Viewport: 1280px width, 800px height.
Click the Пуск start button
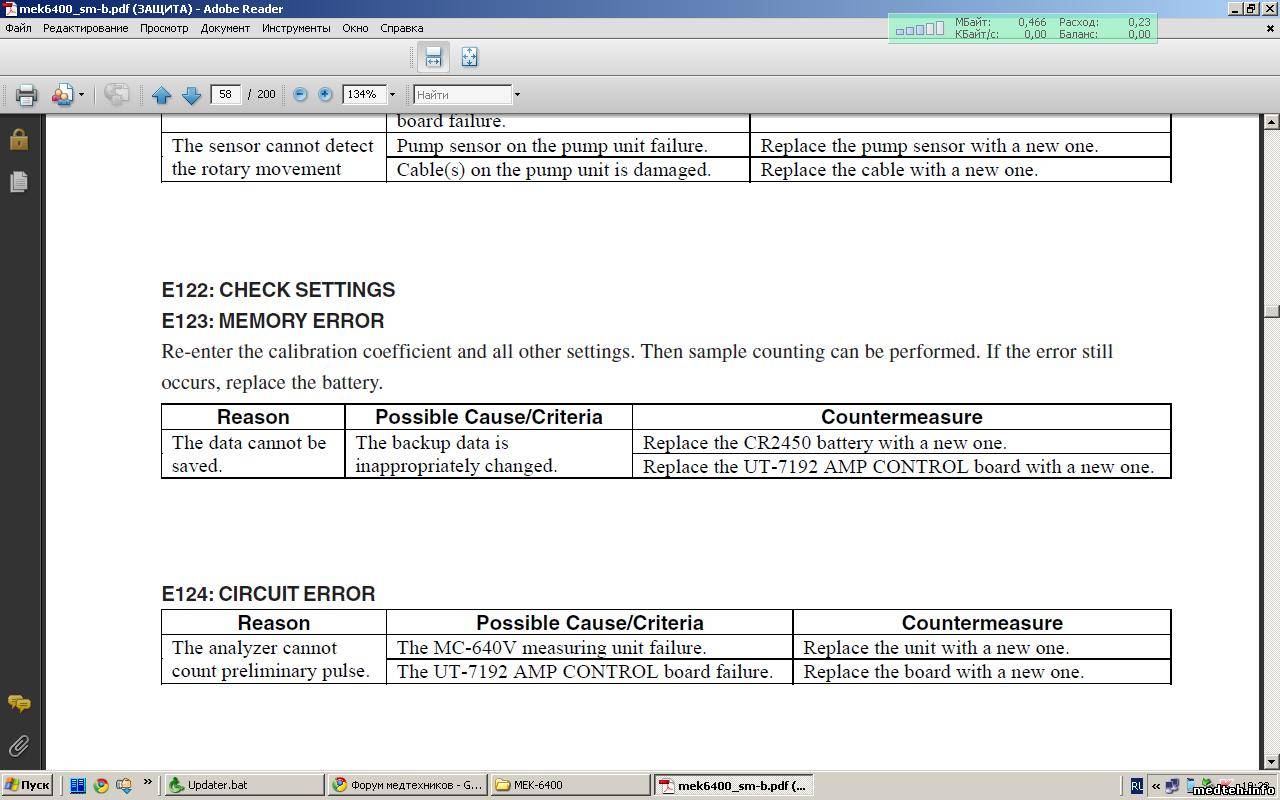(x=27, y=785)
